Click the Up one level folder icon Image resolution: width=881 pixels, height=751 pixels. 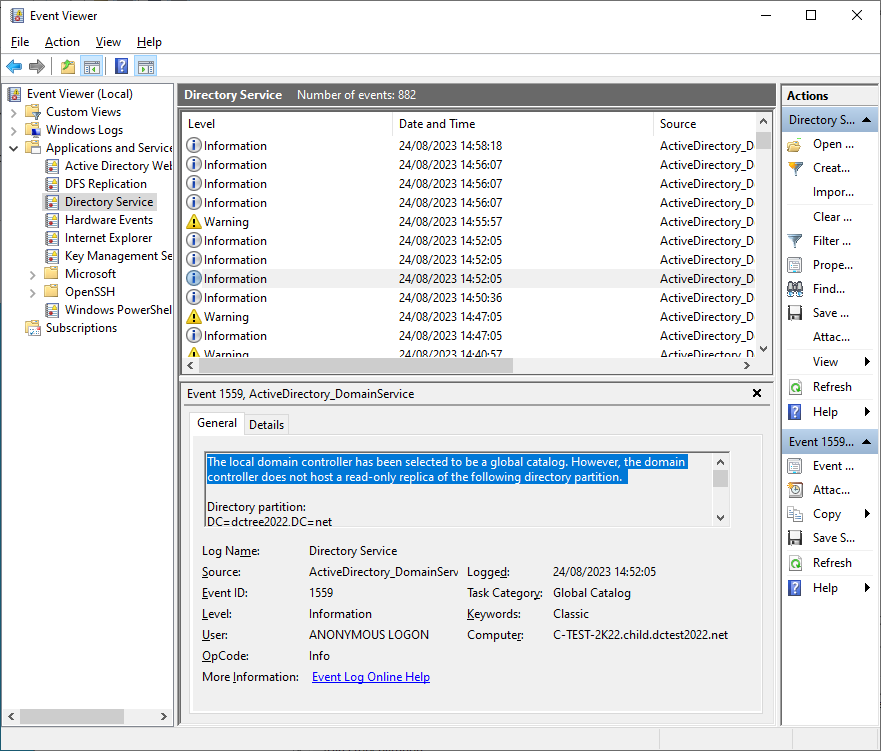[x=68, y=67]
